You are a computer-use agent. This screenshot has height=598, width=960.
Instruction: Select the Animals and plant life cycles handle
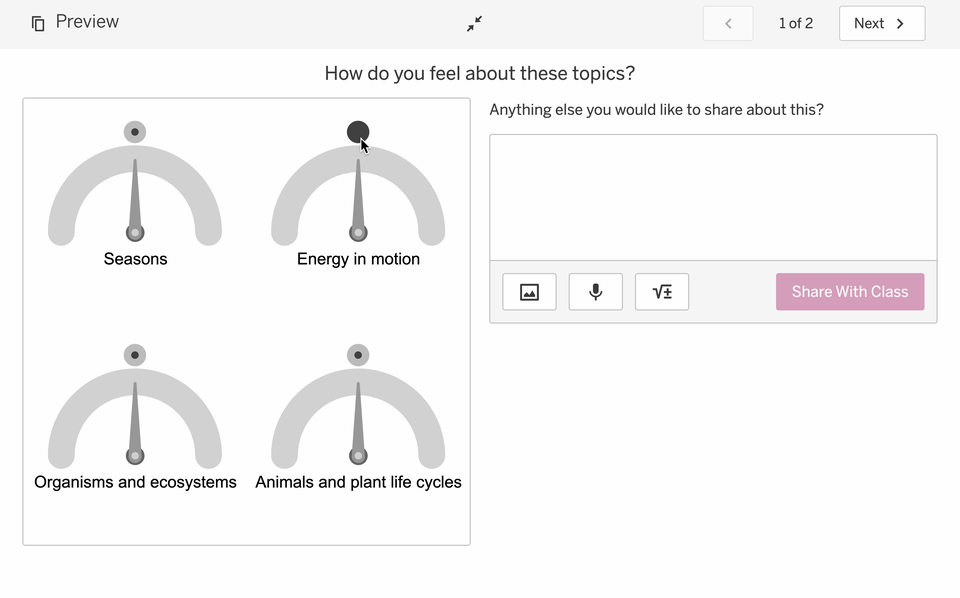coord(358,355)
